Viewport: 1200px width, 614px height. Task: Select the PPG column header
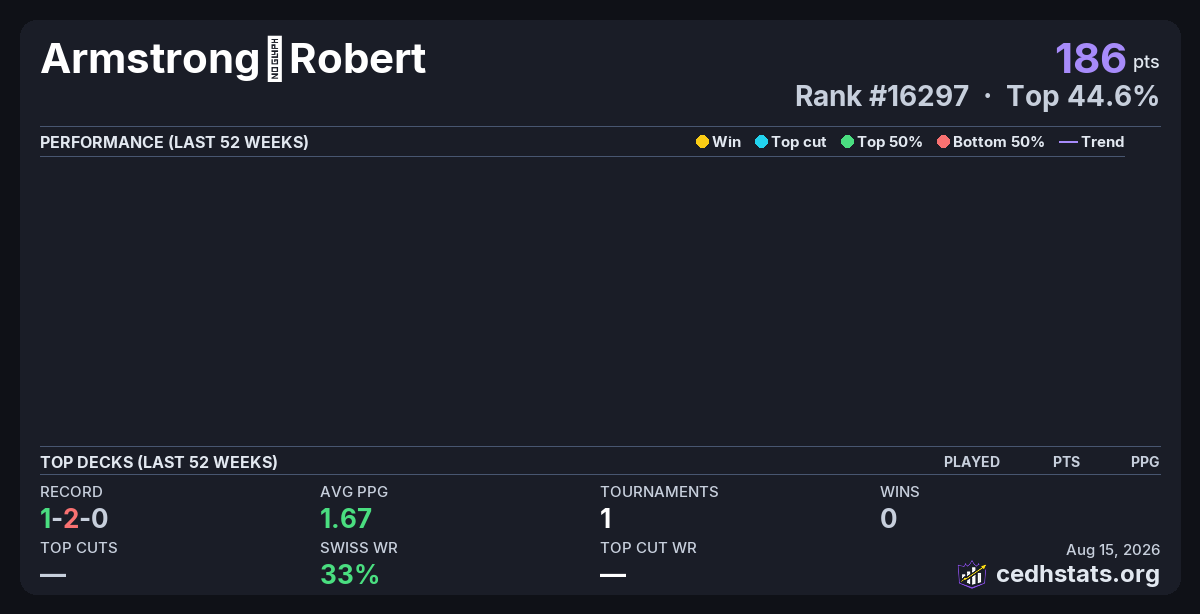(x=1145, y=462)
